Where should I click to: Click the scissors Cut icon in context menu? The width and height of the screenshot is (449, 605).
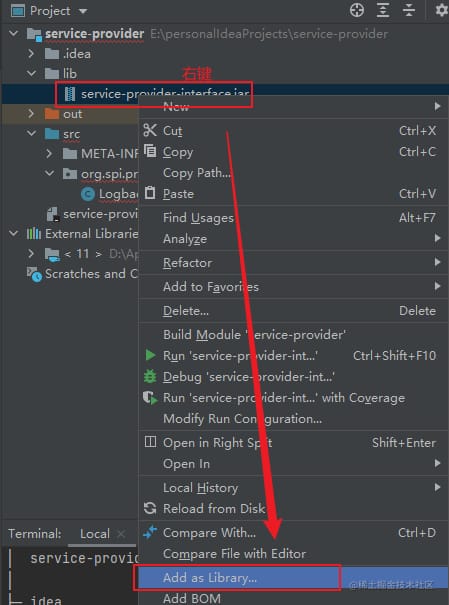tap(150, 130)
